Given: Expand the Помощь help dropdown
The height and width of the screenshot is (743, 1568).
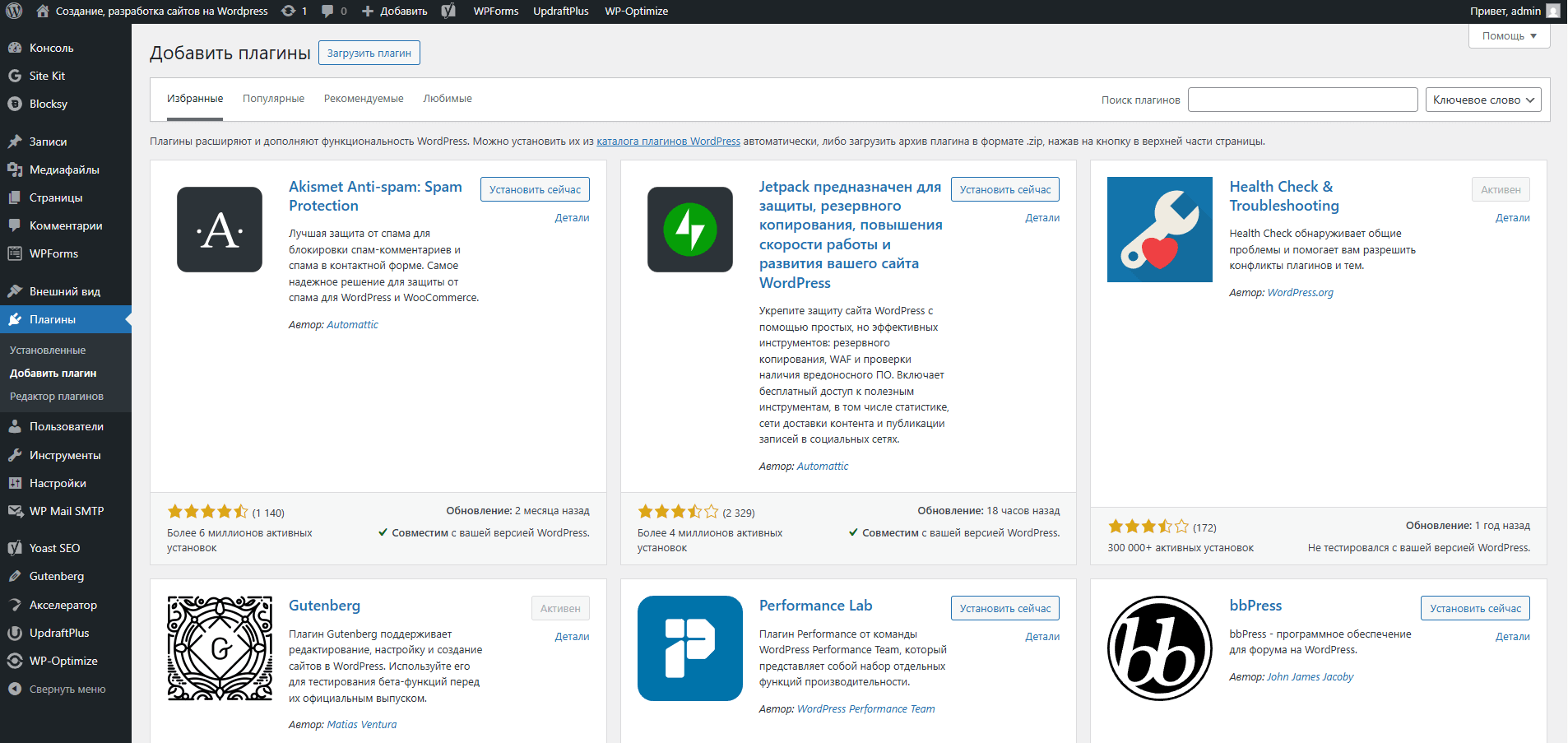Looking at the screenshot, I should [x=1509, y=36].
